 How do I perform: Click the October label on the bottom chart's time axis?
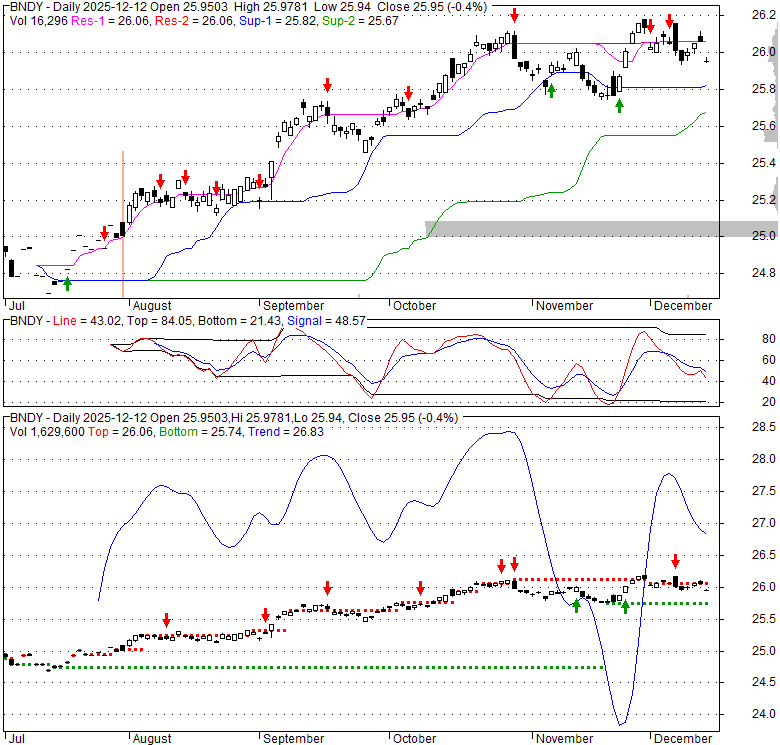point(414,739)
